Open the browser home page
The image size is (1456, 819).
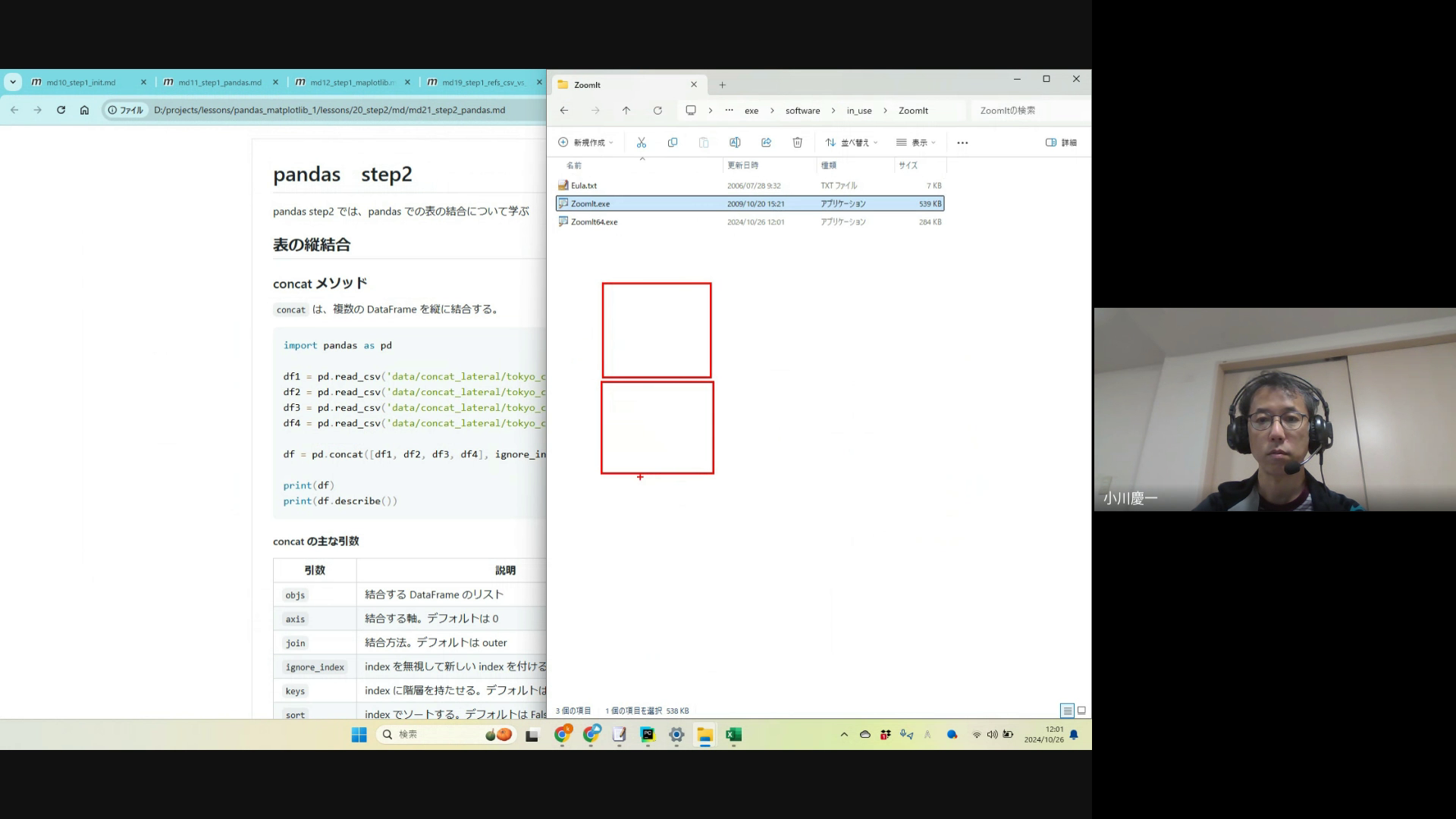(x=84, y=110)
